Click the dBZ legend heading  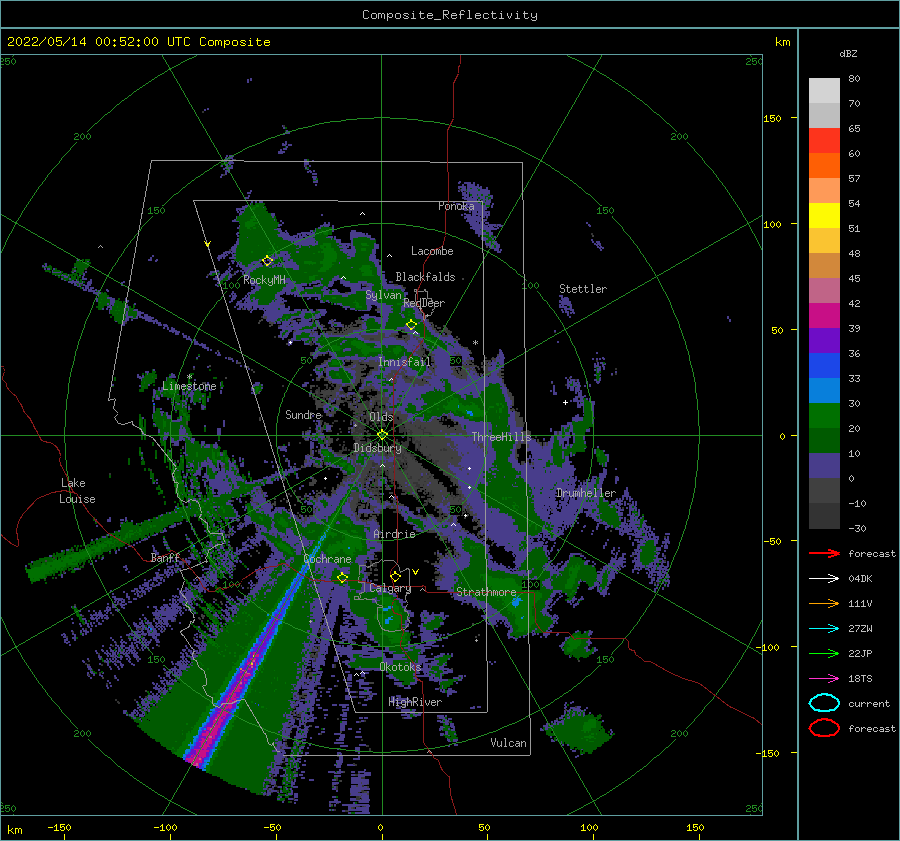[848, 53]
